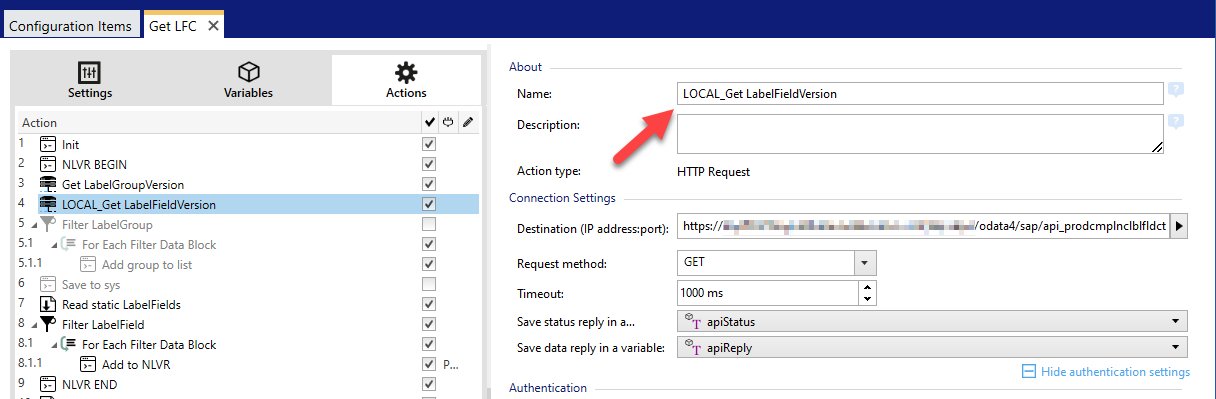The width and height of the screenshot is (1216, 399).
Task: Click the Get LabelGroupVersion database icon
Action: coord(47,184)
